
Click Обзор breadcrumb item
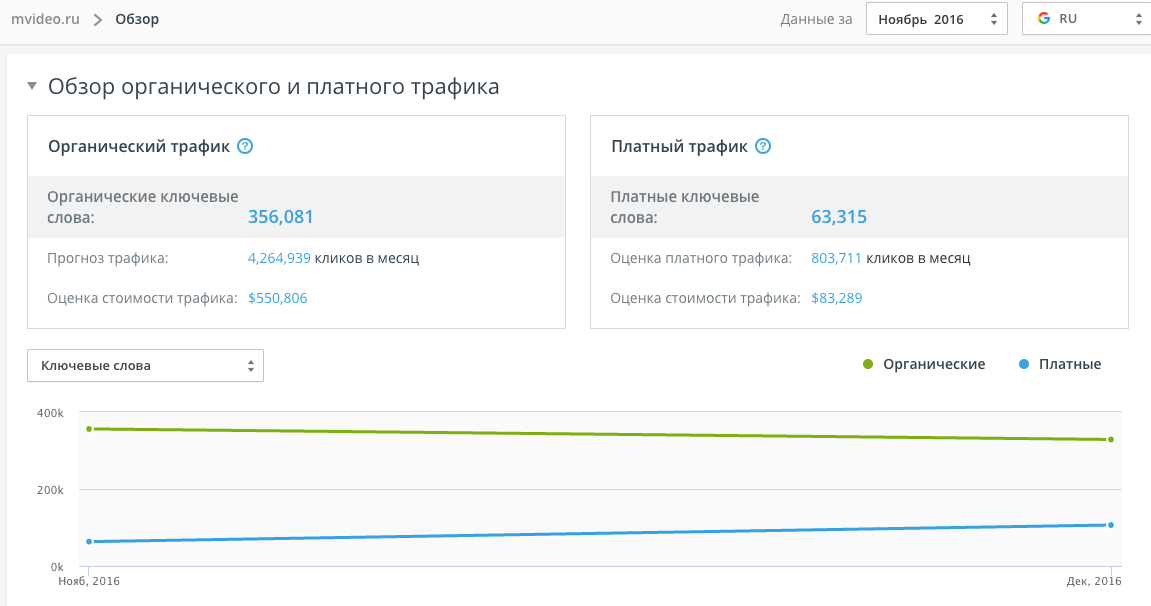click(x=137, y=19)
